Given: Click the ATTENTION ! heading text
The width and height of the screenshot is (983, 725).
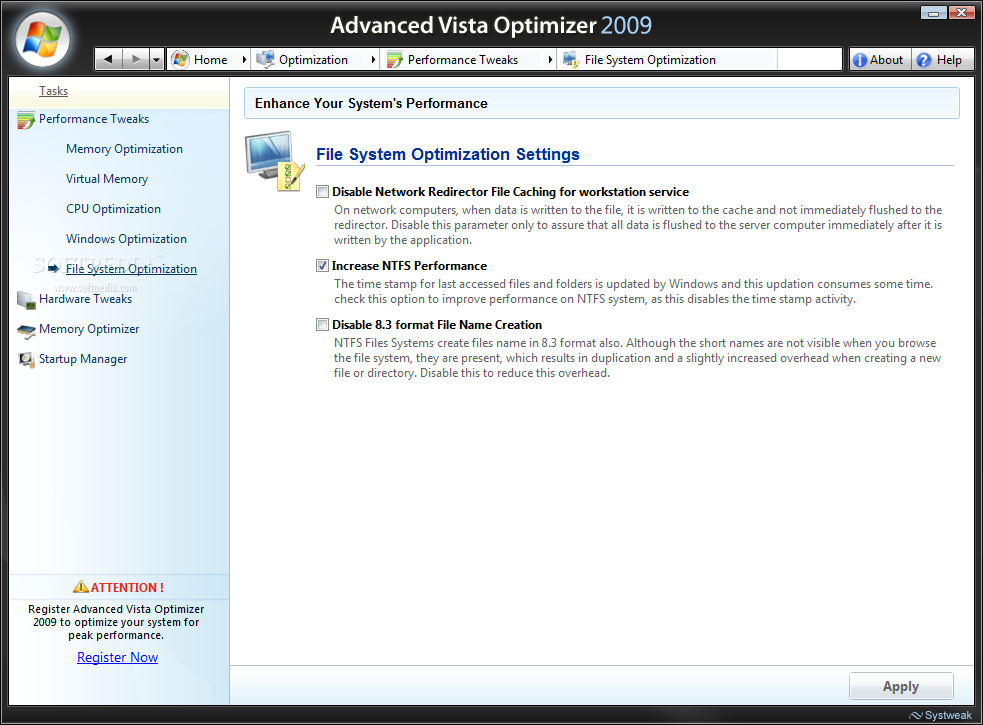Looking at the screenshot, I should click(x=127, y=588).
